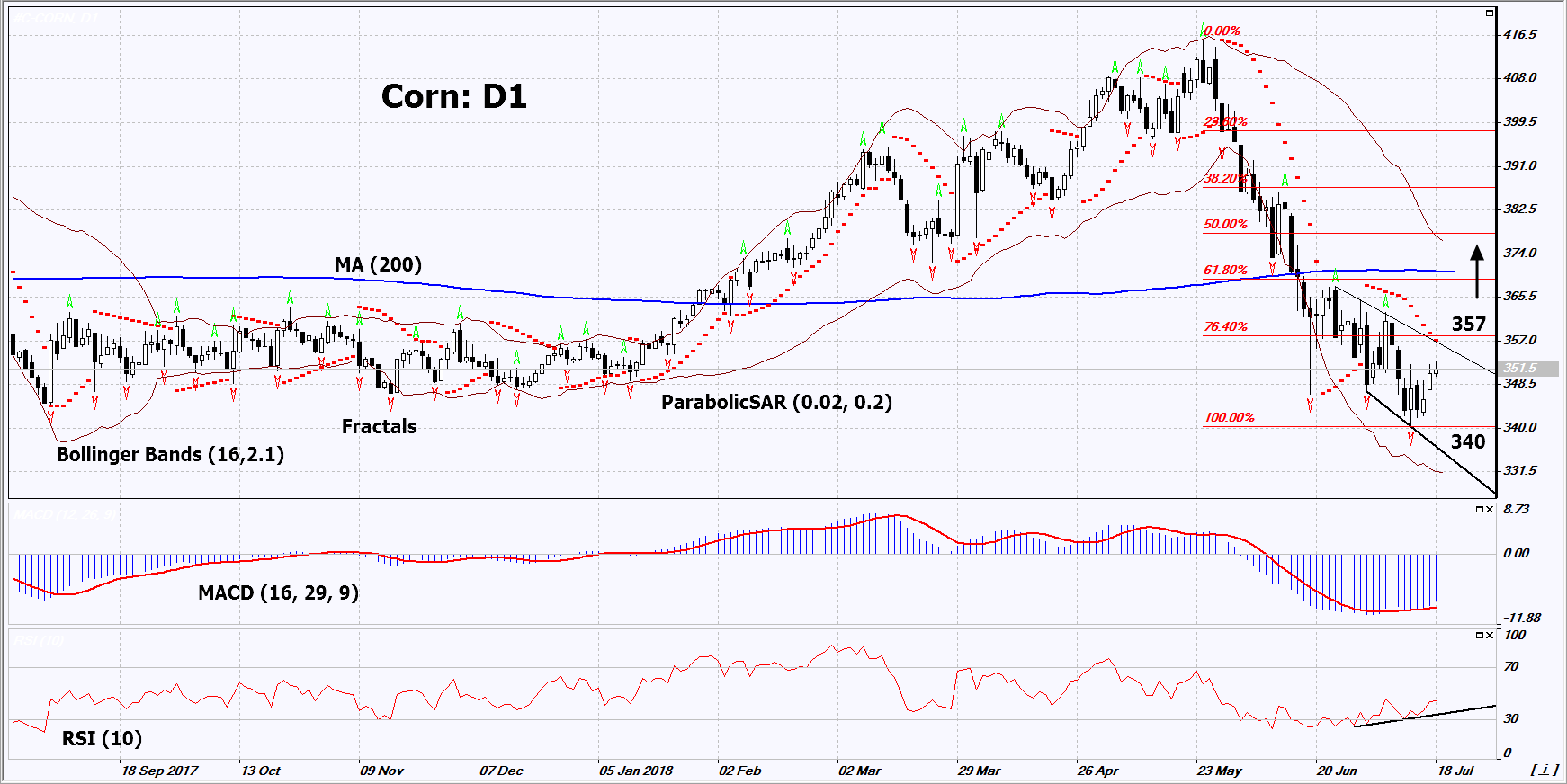The image size is (1567, 784).
Task: Click the Corn: D1 chart title
Action: [453, 96]
